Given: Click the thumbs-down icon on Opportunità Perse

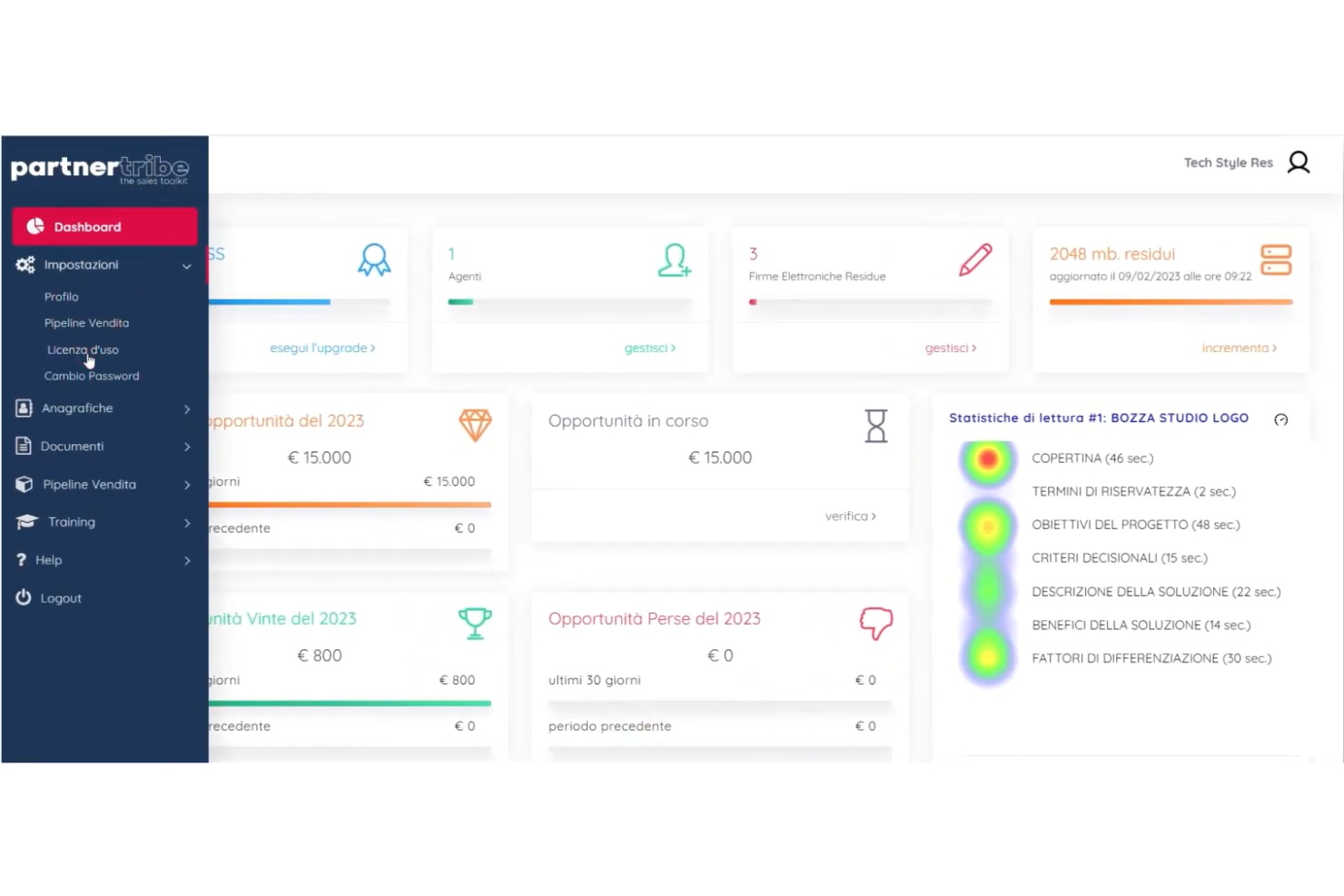Looking at the screenshot, I should click(x=875, y=623).
